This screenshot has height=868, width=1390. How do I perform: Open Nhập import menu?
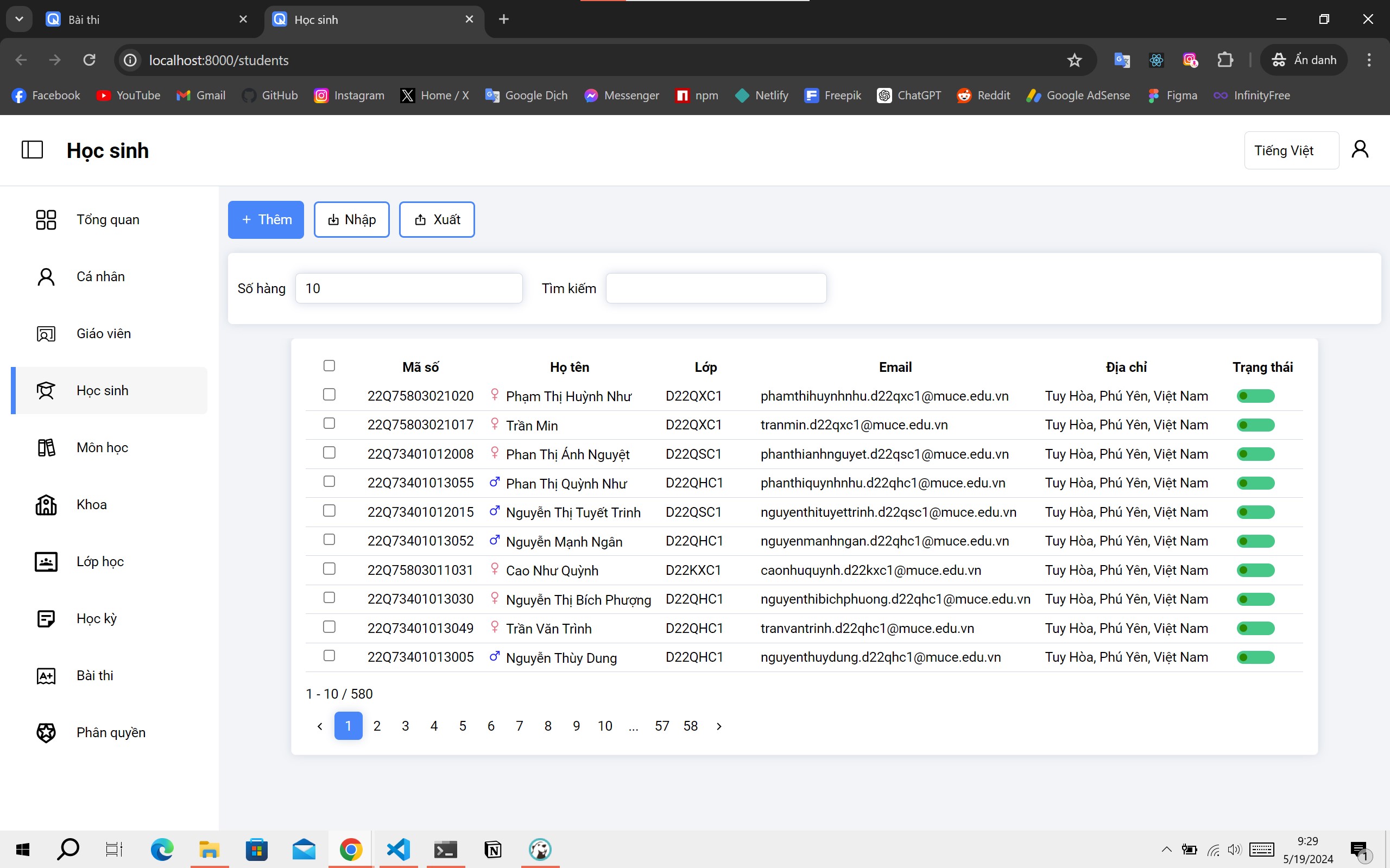click(352, 219)
